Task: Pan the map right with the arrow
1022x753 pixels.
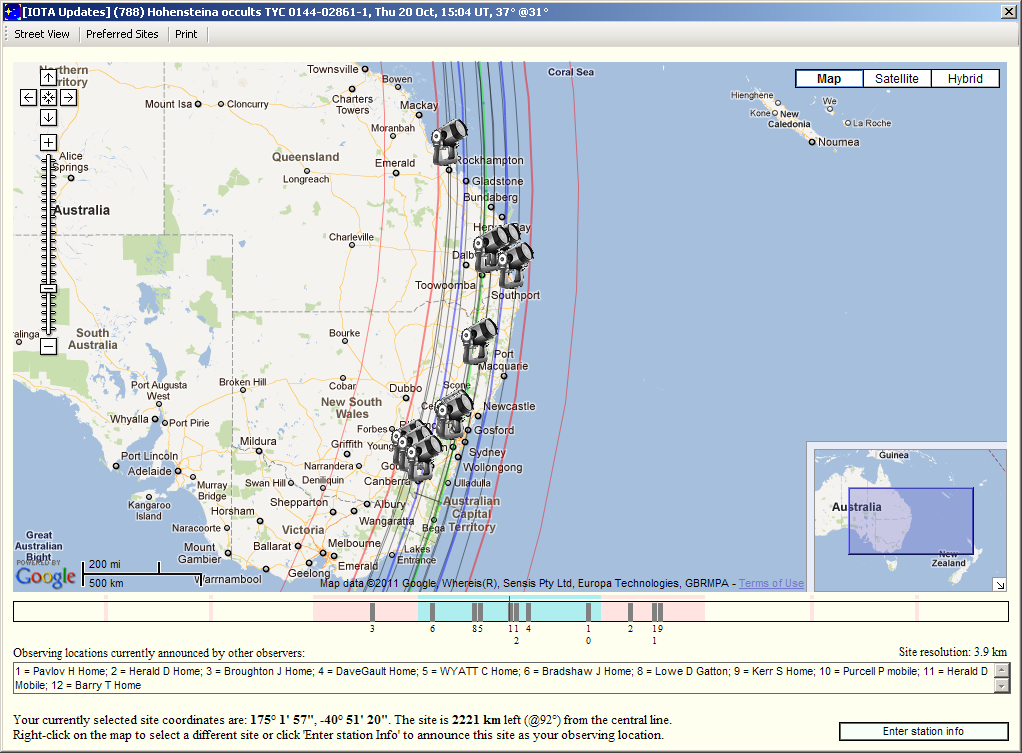Action: pos(68,97)
